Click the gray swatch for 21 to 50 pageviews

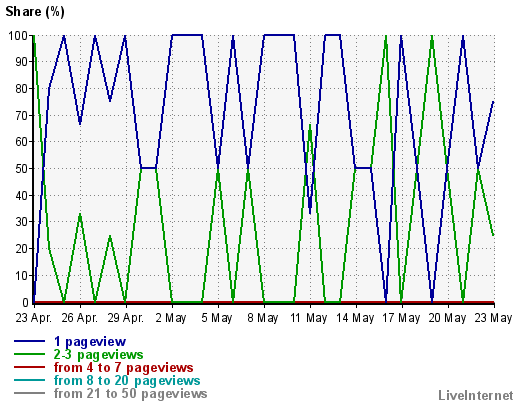(29, 393)
